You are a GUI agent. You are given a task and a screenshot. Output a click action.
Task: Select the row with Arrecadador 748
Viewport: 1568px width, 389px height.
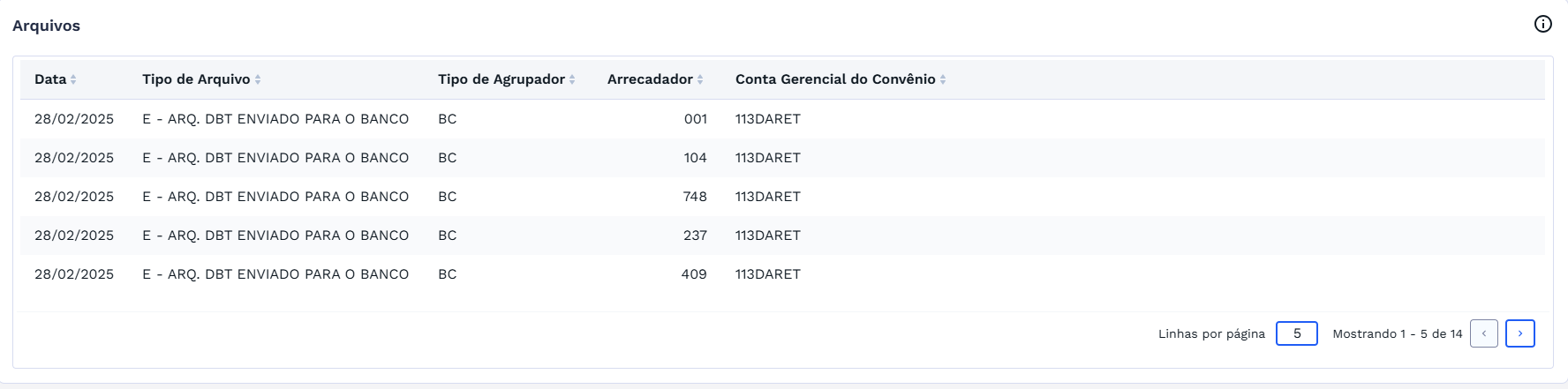click(x=695, y=197)
